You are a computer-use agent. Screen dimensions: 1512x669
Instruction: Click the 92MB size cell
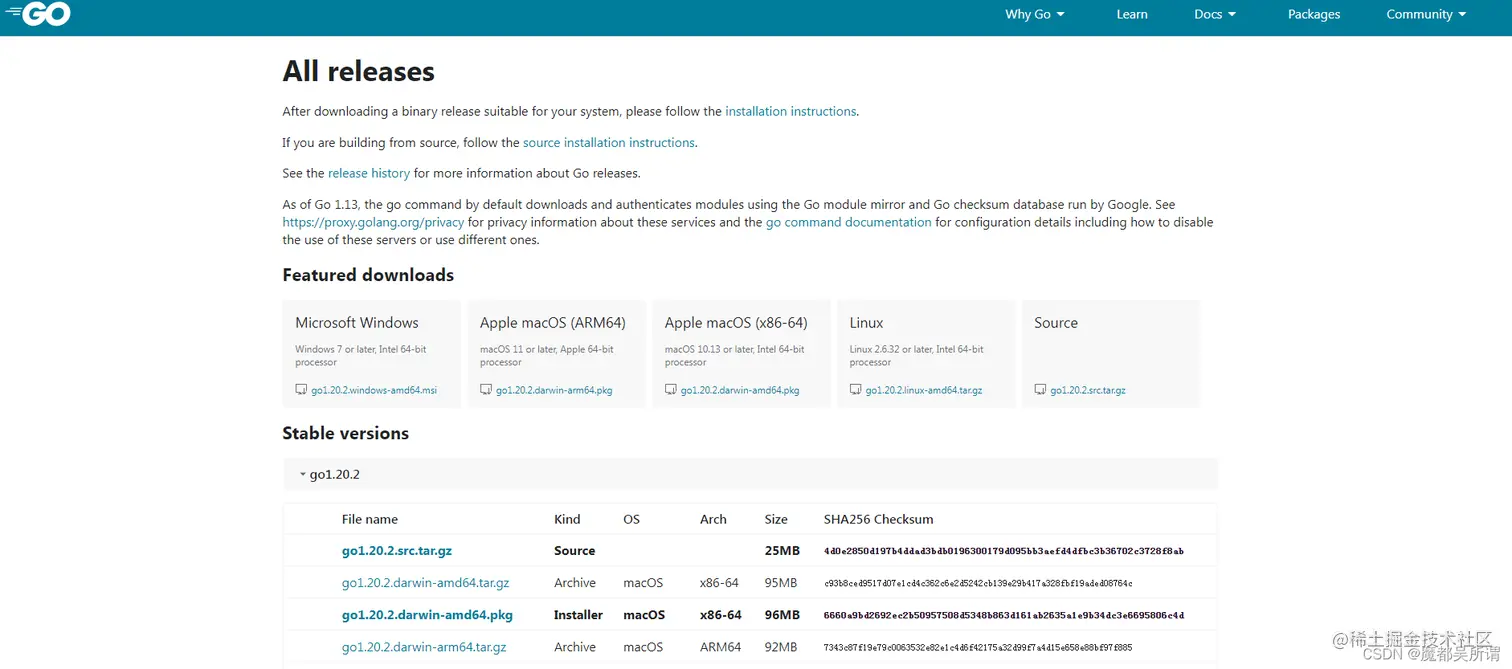(x=780, y=647)
